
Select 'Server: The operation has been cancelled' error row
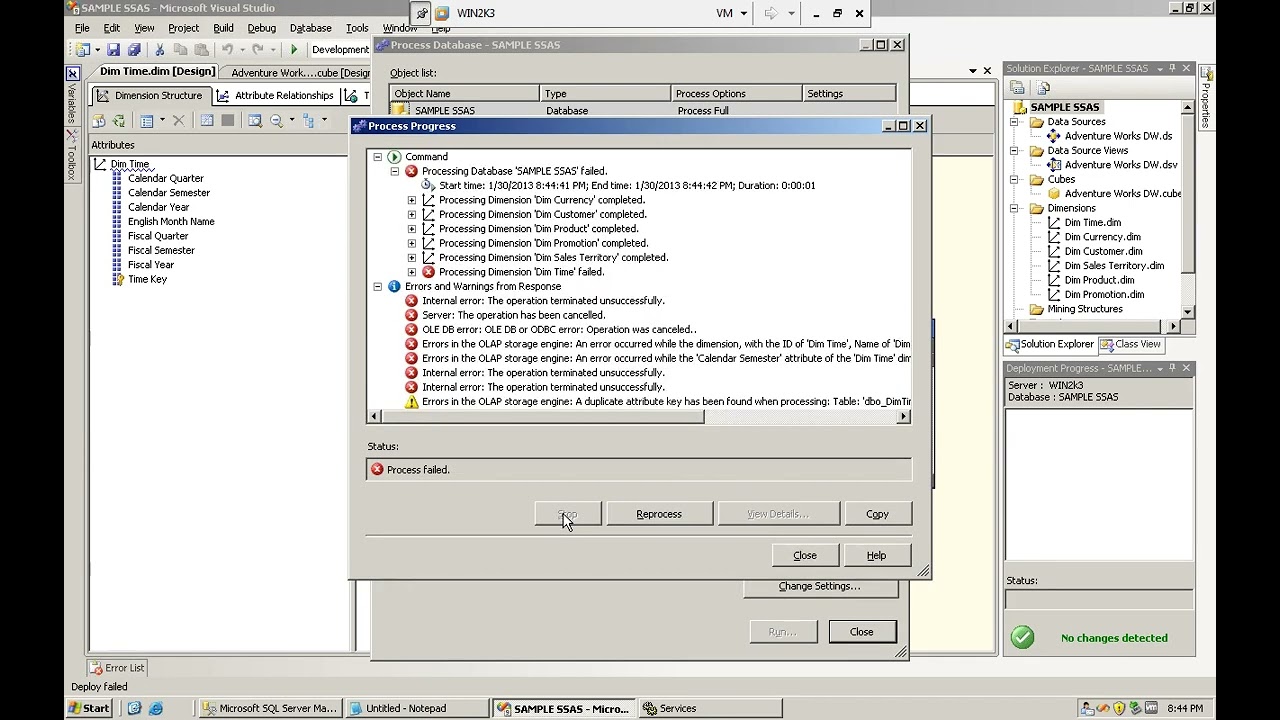(x=513, y=316)
